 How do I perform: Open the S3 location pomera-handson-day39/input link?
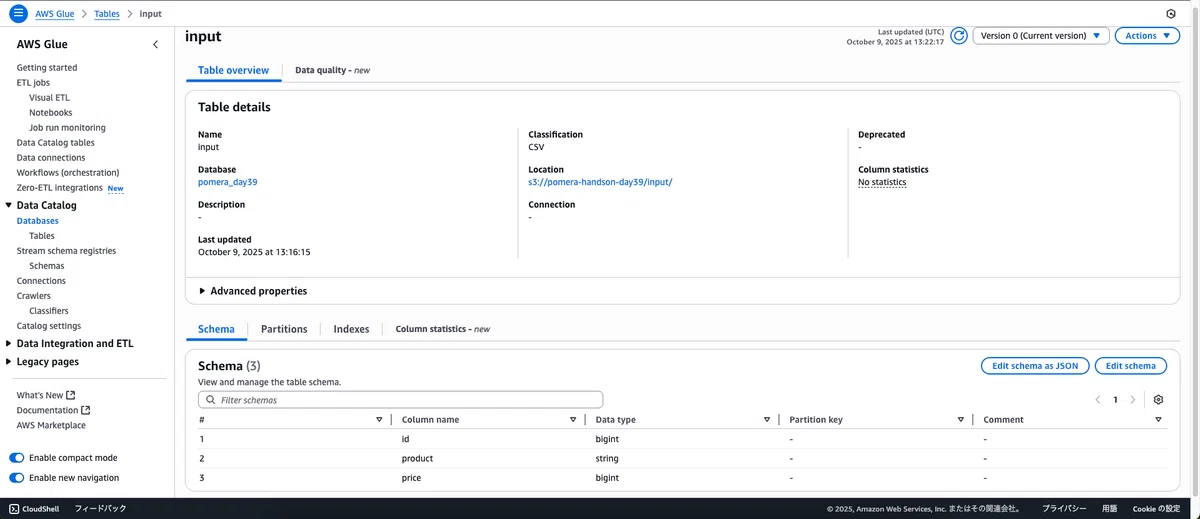601,182
